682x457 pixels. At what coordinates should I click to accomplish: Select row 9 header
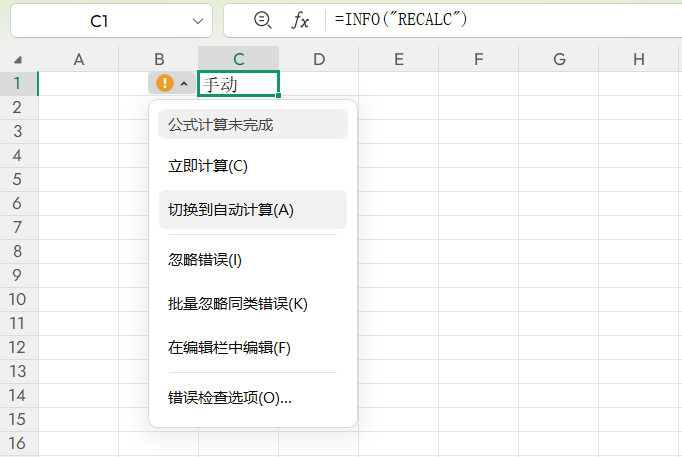click(x=19, y=275)
